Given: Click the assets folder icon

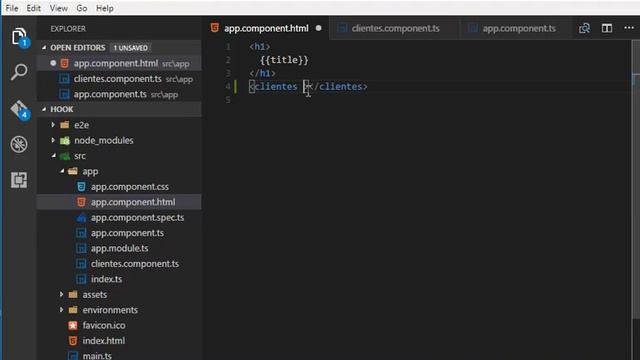Looking at the screenshot, I should tap(73, 294).
